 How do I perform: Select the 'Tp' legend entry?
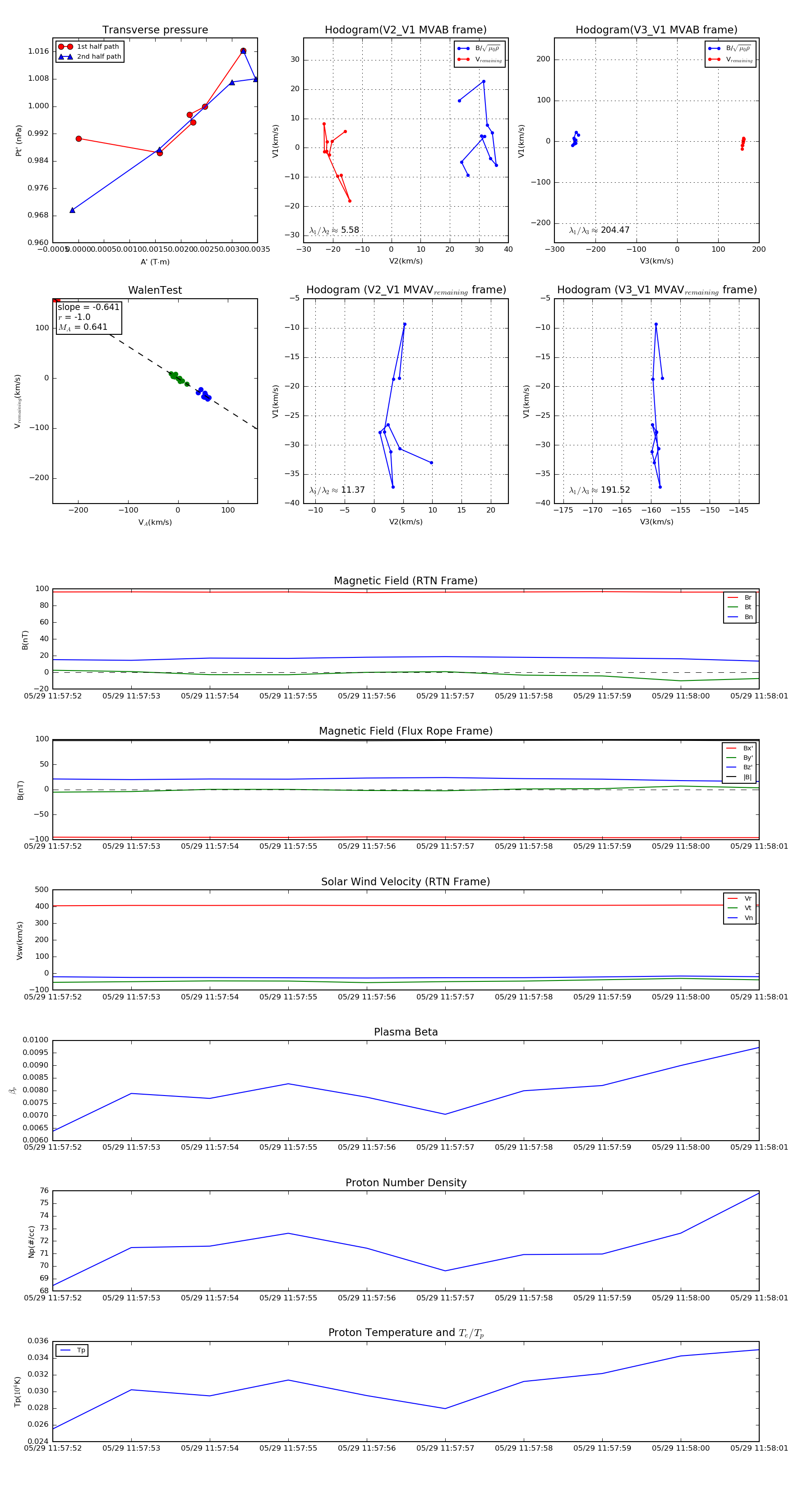73,1350
